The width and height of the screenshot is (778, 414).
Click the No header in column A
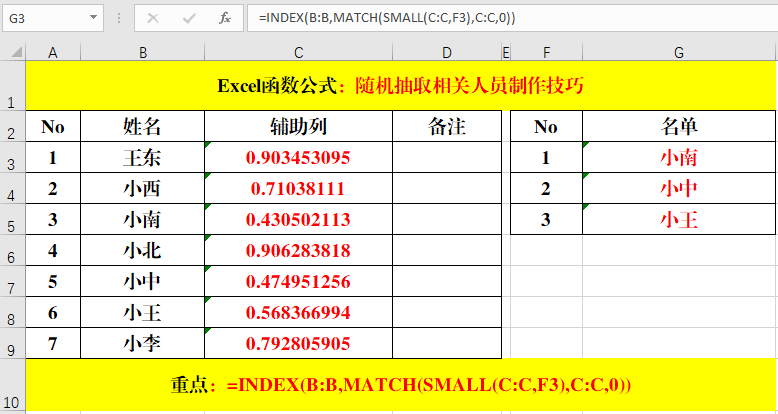pos(53,126)
